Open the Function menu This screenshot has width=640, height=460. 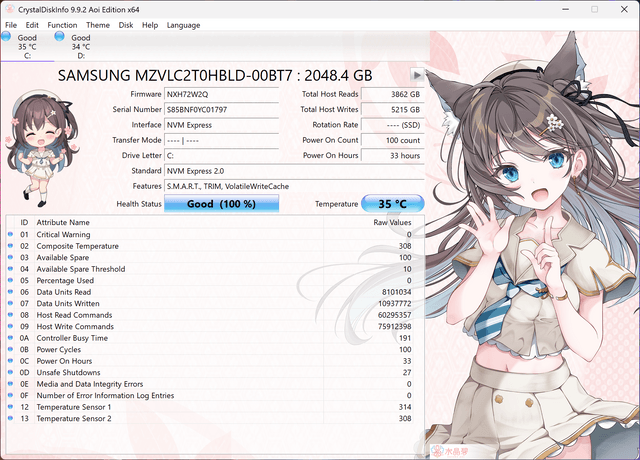pos(62,25)
